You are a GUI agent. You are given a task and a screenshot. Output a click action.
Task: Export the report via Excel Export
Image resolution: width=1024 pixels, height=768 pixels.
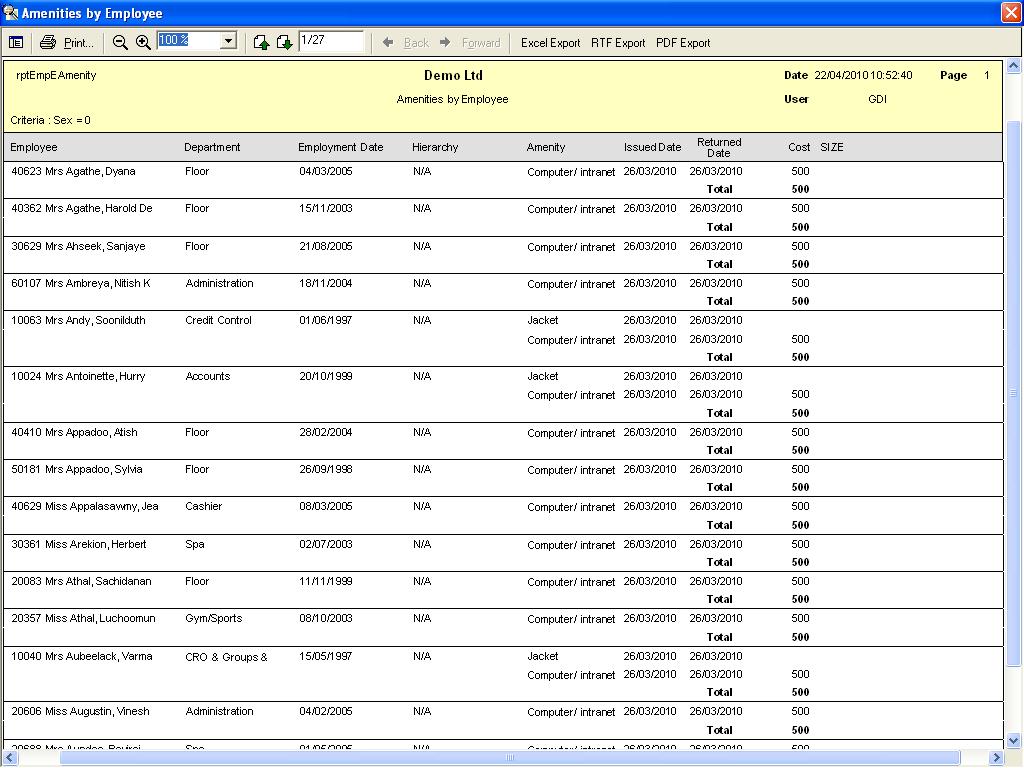click(550, 43)
